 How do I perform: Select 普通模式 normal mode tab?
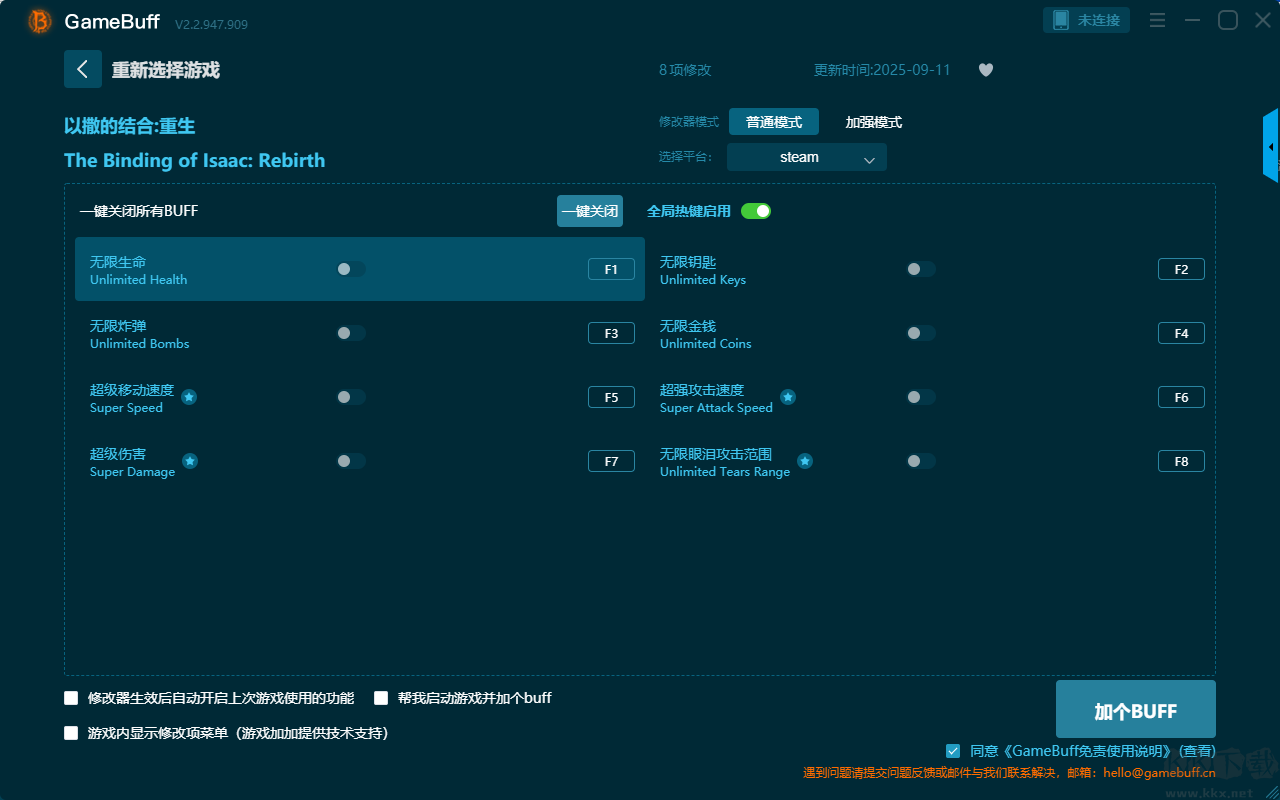pyautogui.click(x=774, y=122)
